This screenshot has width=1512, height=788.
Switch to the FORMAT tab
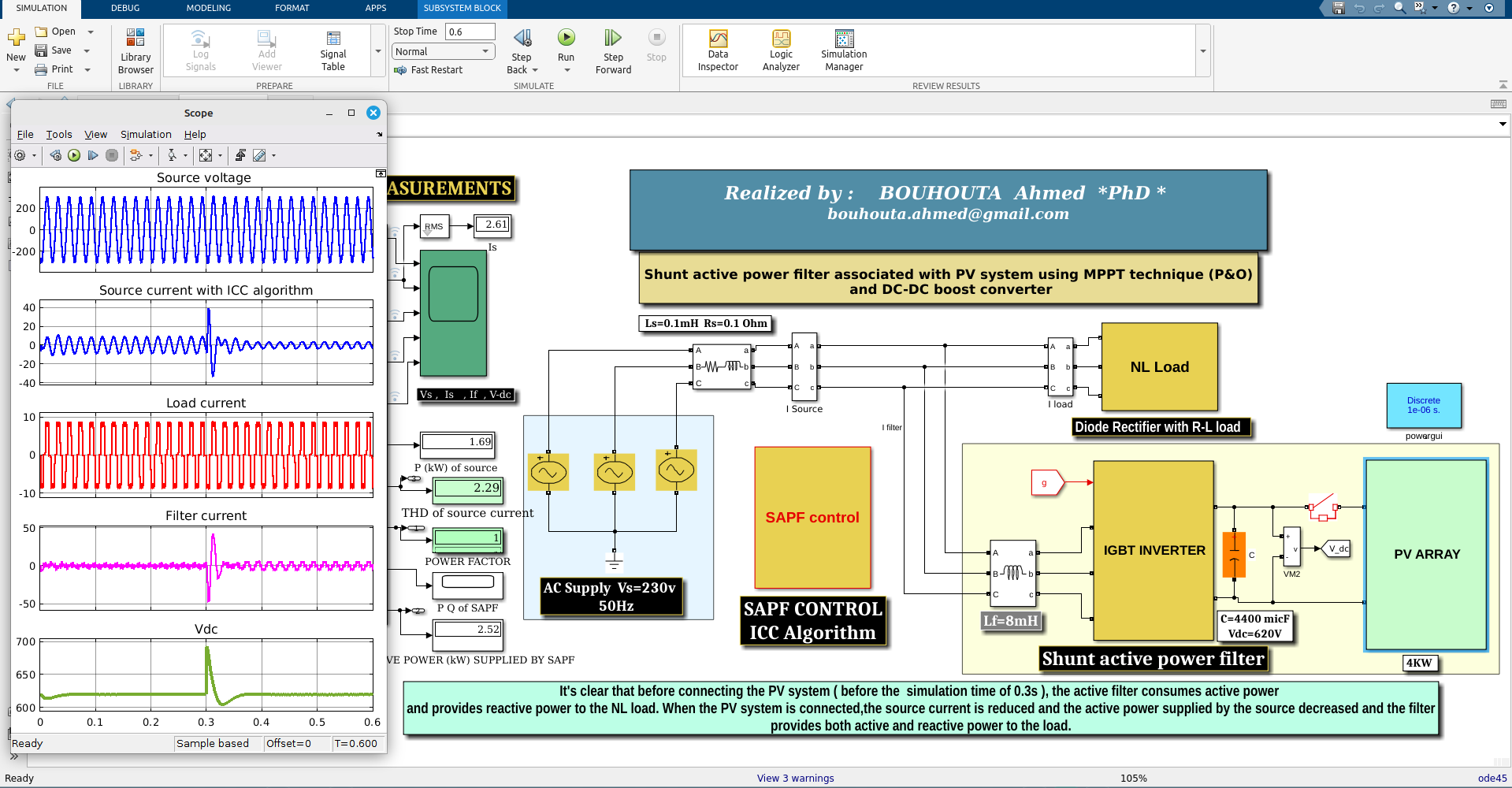click(x=292, y=8)
